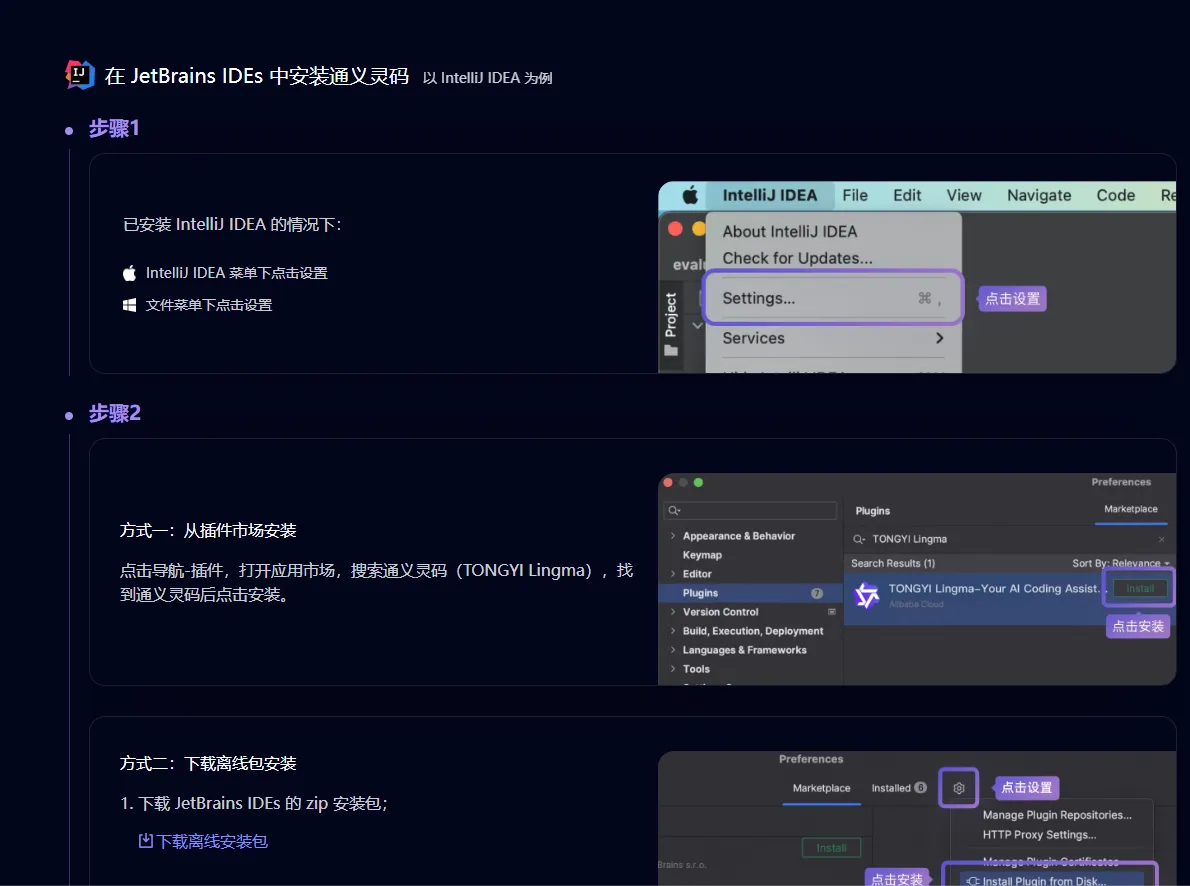Expand Build, Execution, Deployment settings
This screenshot has height=886, width=1190.
coord(672,631)
